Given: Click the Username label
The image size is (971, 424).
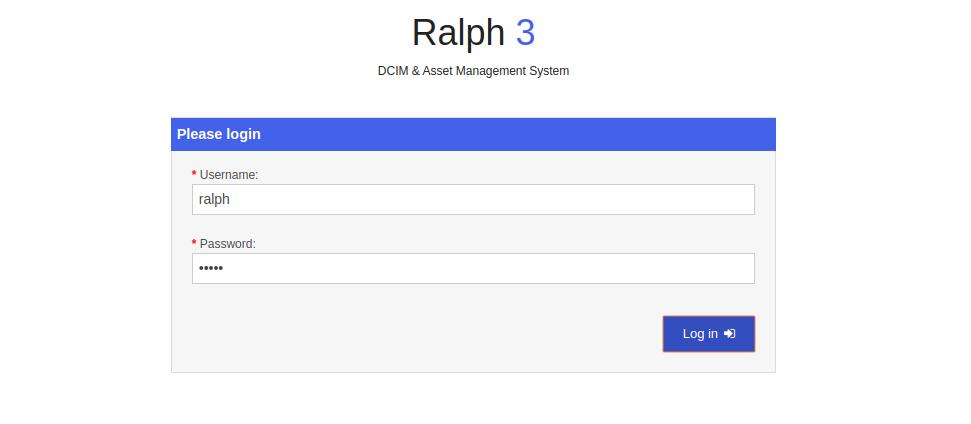Looking at the screenshot, I should pos(229,175).
